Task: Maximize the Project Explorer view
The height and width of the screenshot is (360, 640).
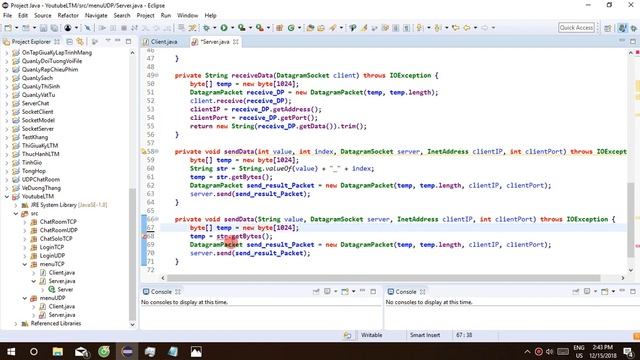Action: coord(129,41)
